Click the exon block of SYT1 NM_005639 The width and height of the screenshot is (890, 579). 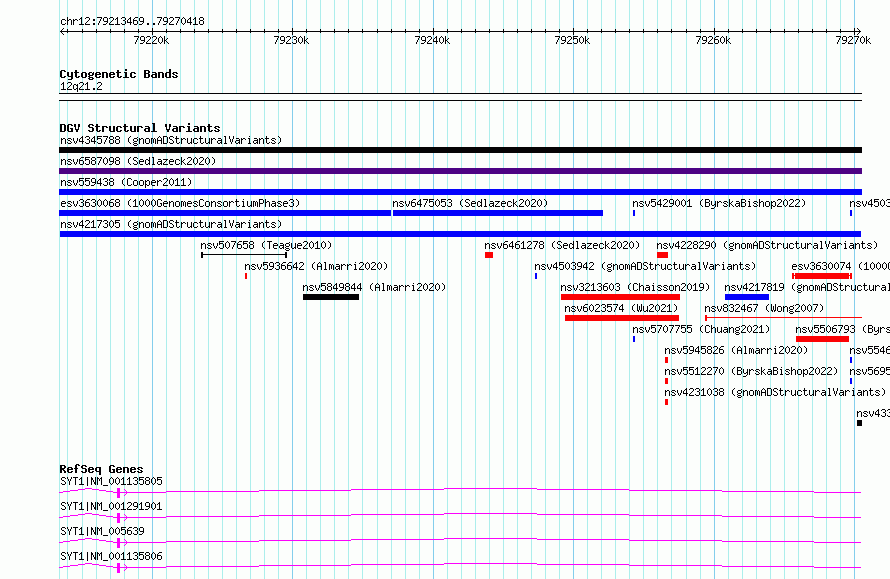tap(118, 543)
